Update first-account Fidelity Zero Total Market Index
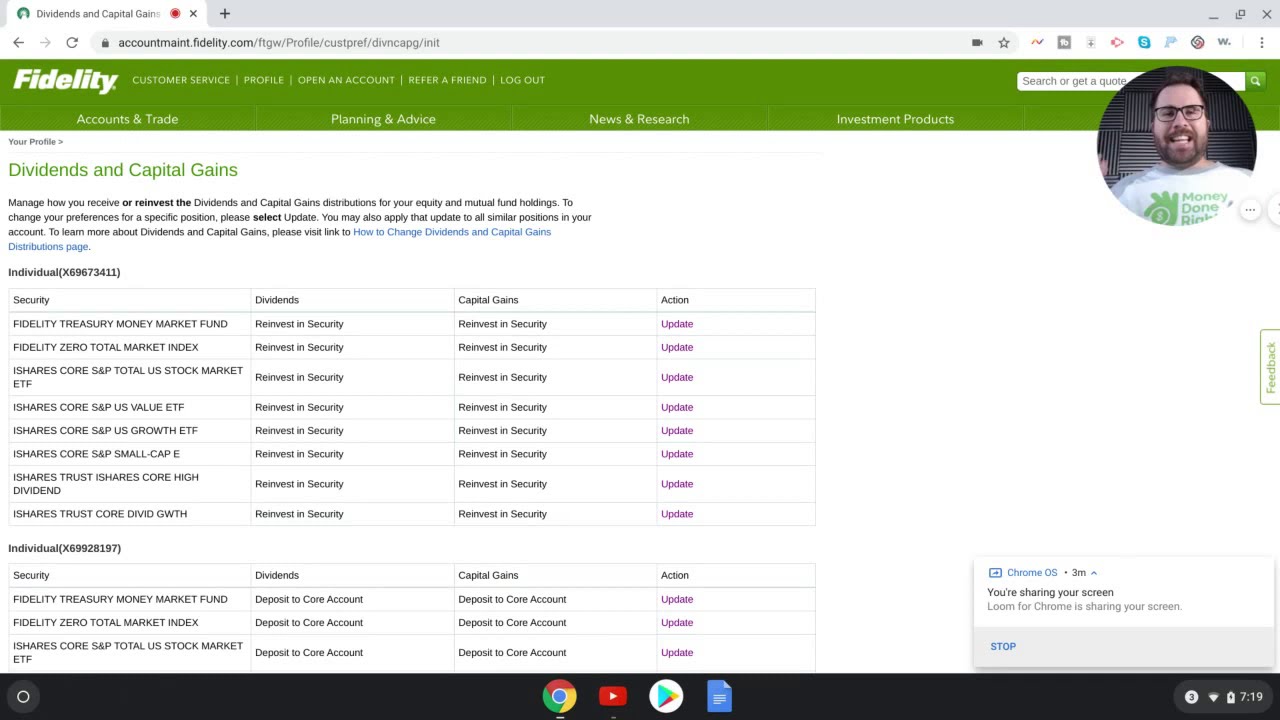This screenshot has width=1280, height=720. 677,347
